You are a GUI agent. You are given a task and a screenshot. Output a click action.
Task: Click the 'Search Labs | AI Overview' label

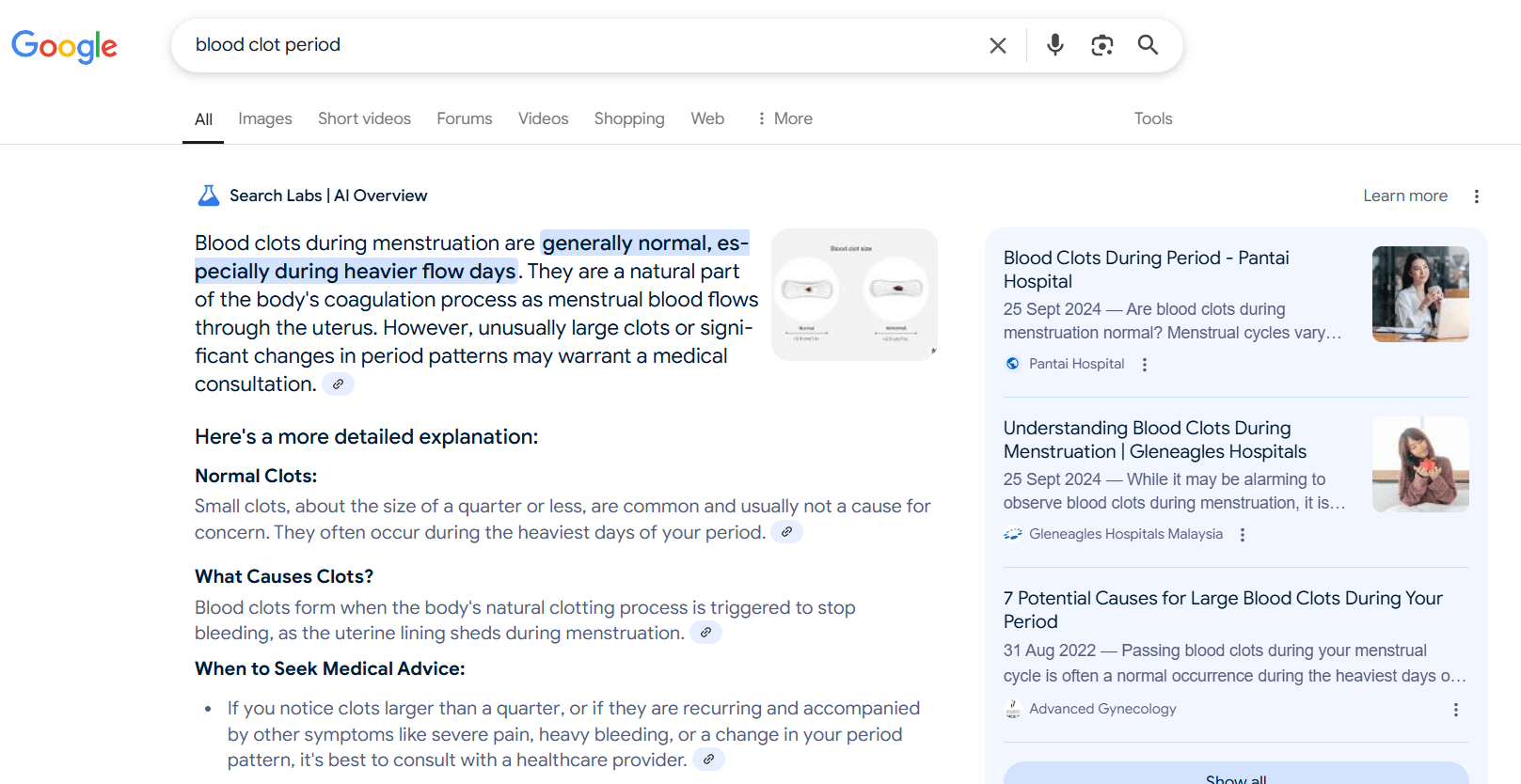pyautogui.click(x=328, y=196)
